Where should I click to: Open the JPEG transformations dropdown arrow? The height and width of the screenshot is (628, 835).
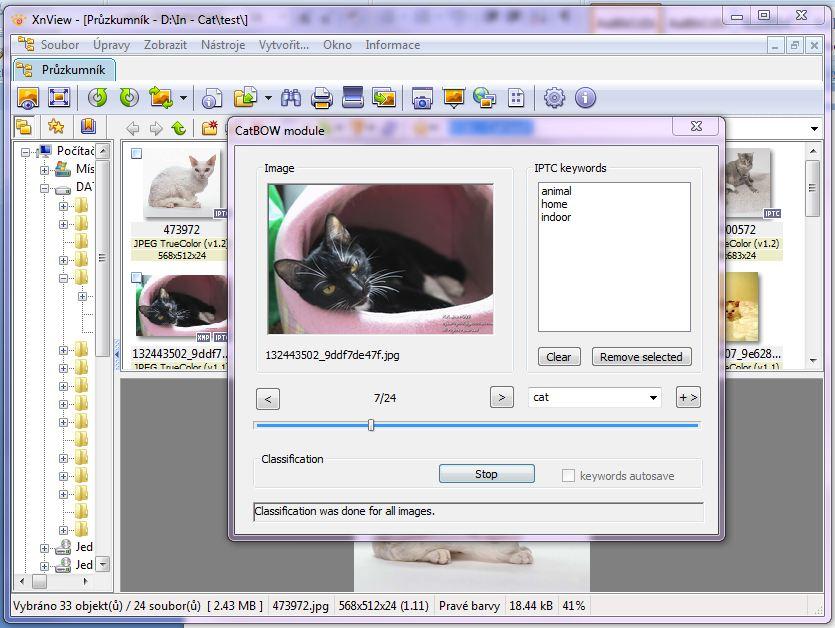point(183,98)
